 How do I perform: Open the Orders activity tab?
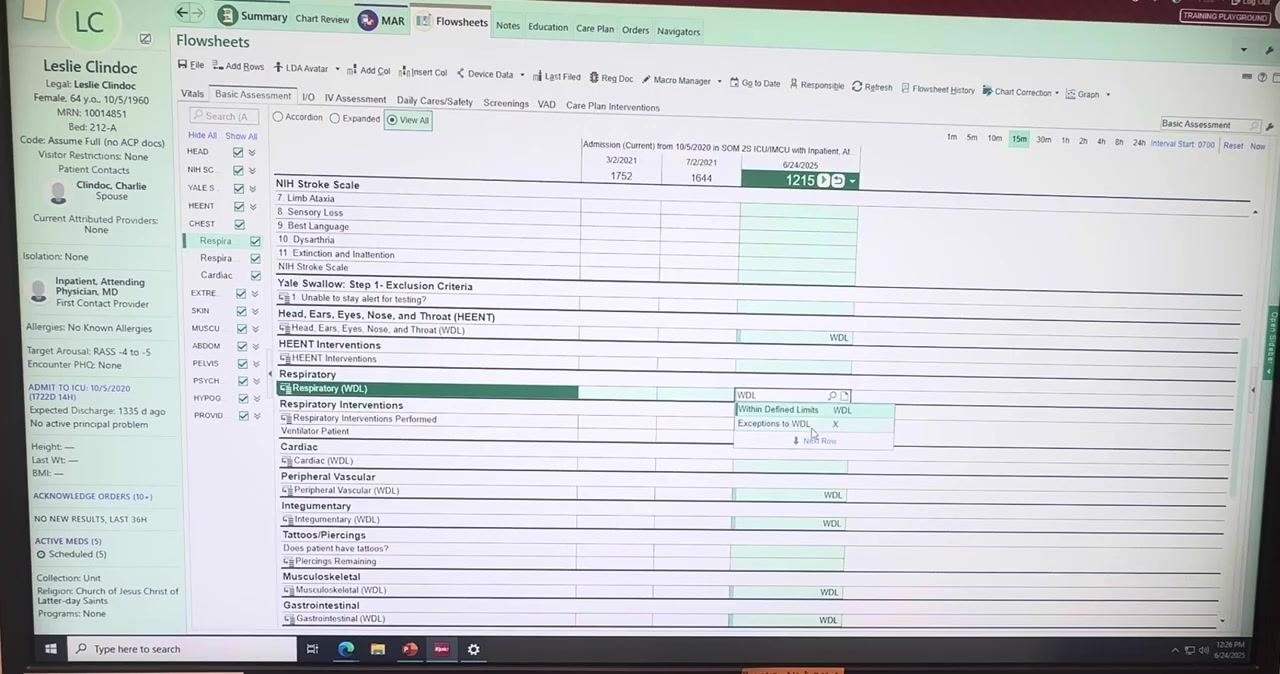[x=635, y=30]
